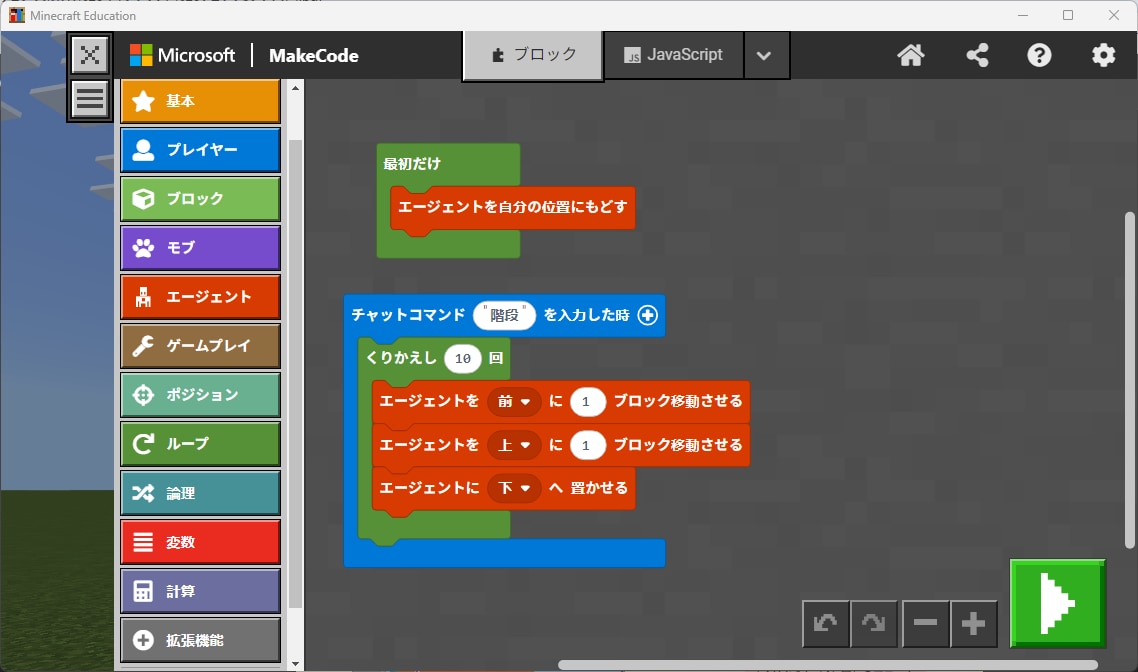This screenshot has width=1138, height=672.
Task: Open the 前 direction dropdown
Action: [514, 401]
